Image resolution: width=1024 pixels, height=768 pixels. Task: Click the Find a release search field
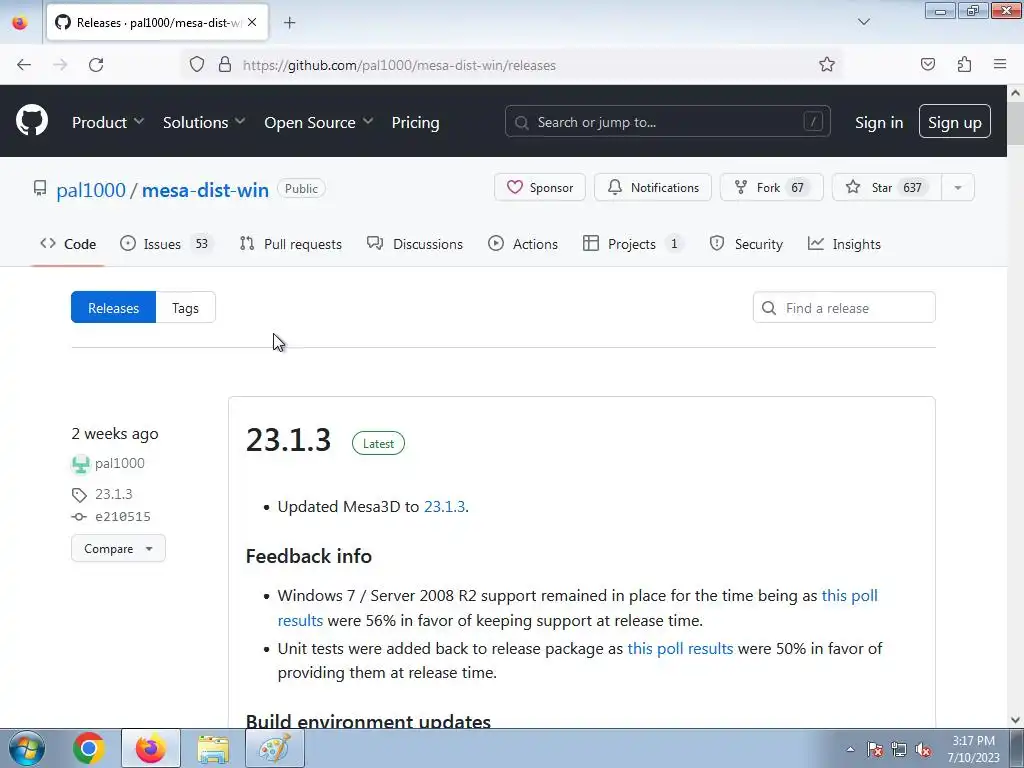844,308
